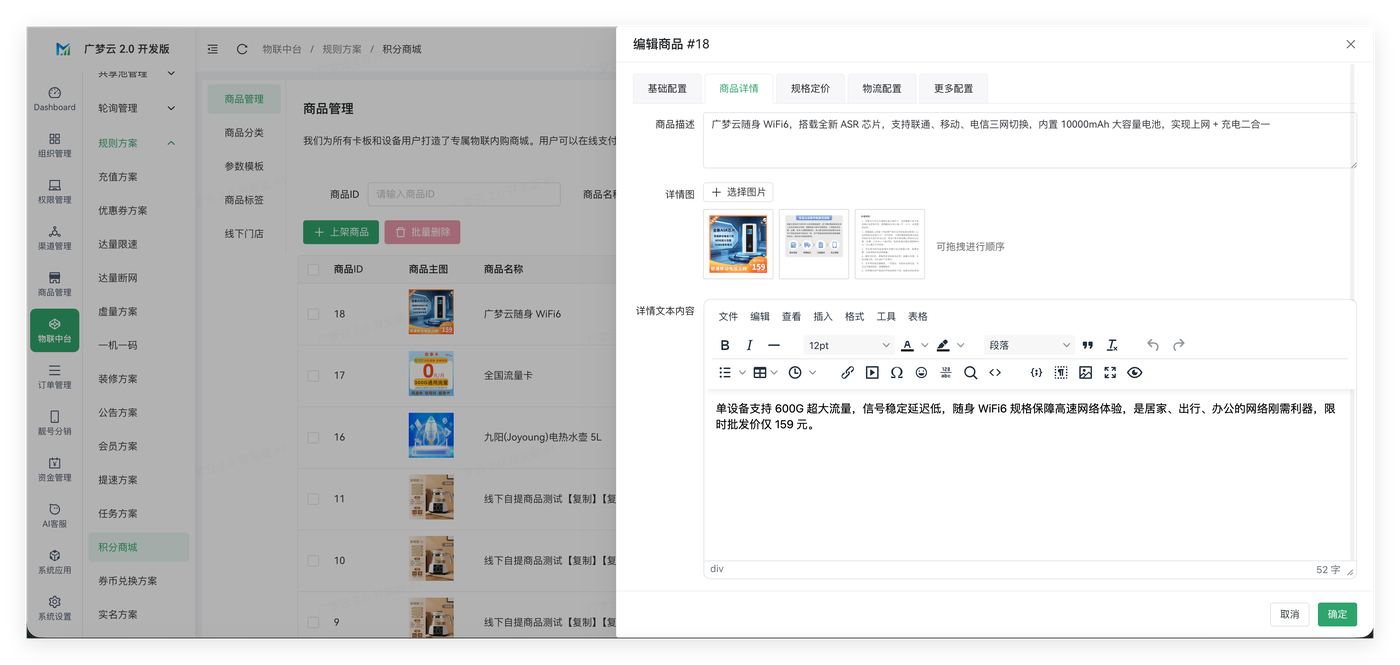Expand bullet list style options arrow
1400x665 pixels.
(x=742, y=372)
